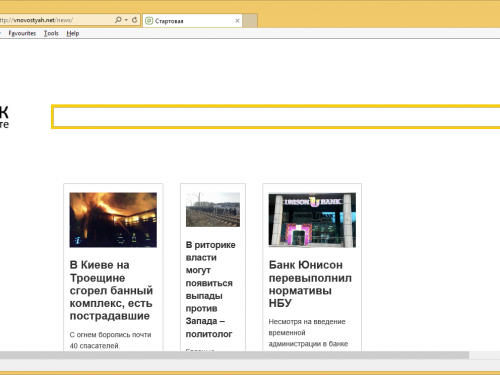Click text С огнем боролись почти 40 спасателей
500x375 pixels.
[x=110, y=340]
